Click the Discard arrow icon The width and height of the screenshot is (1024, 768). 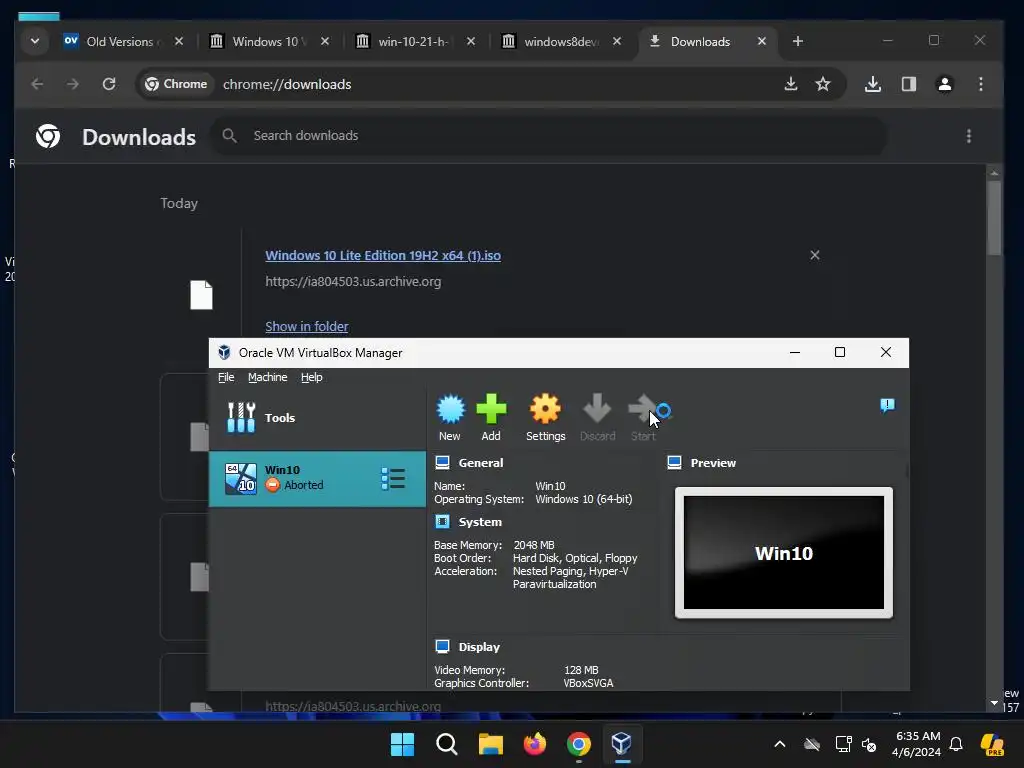597,409
